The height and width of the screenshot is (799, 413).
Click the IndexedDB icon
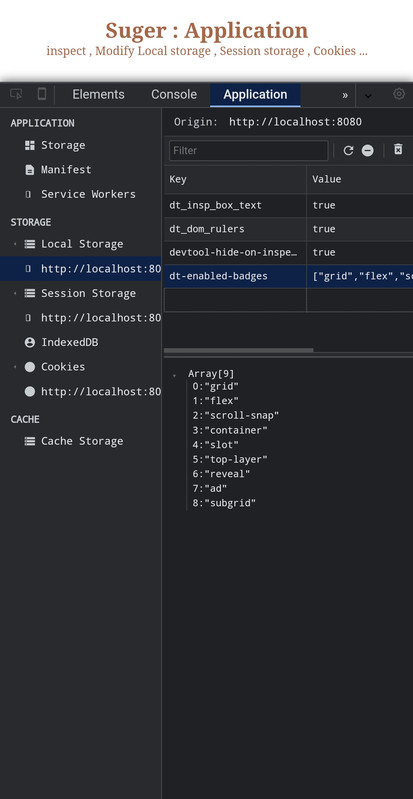click(x=30, y=342)
